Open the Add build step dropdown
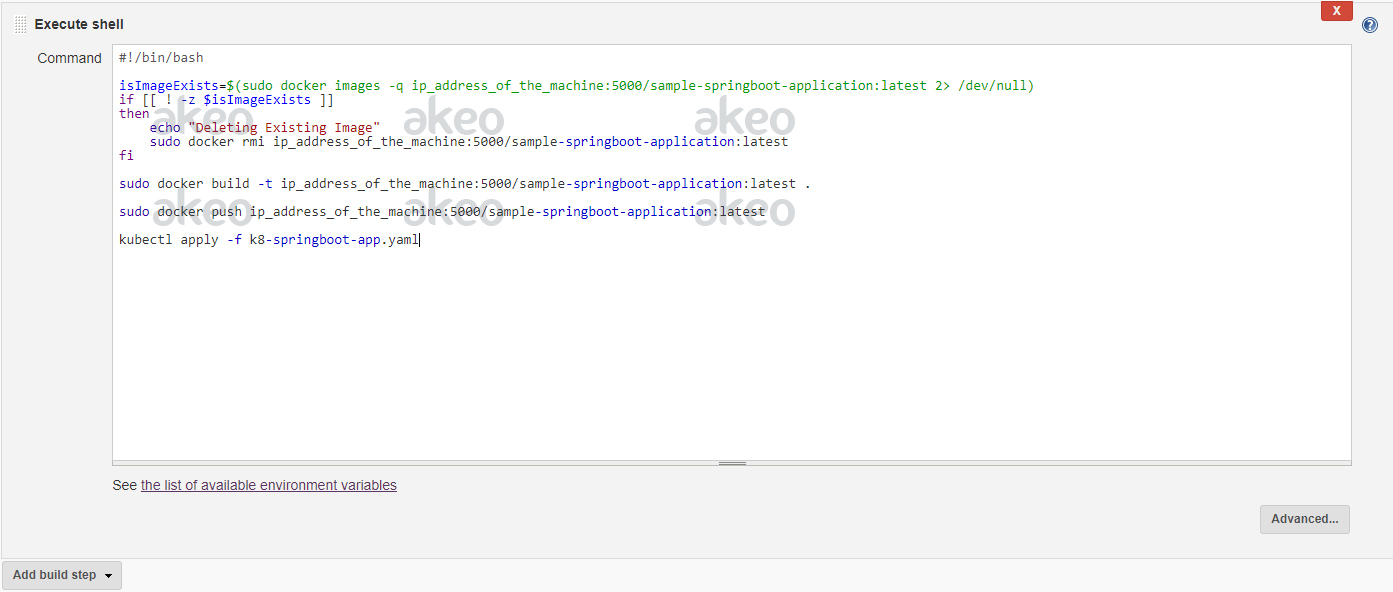The height and width of the screenshot is (592, 1393). point(62,575)
